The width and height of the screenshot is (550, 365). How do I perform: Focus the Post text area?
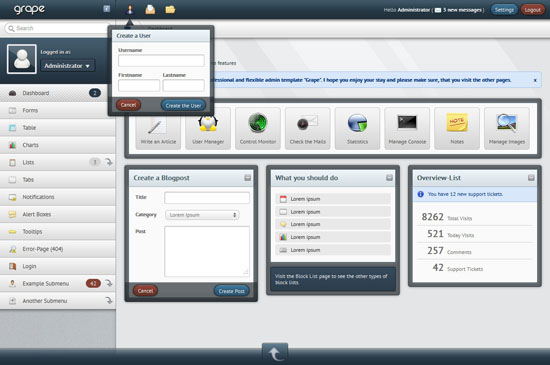[x=207, y=251]
